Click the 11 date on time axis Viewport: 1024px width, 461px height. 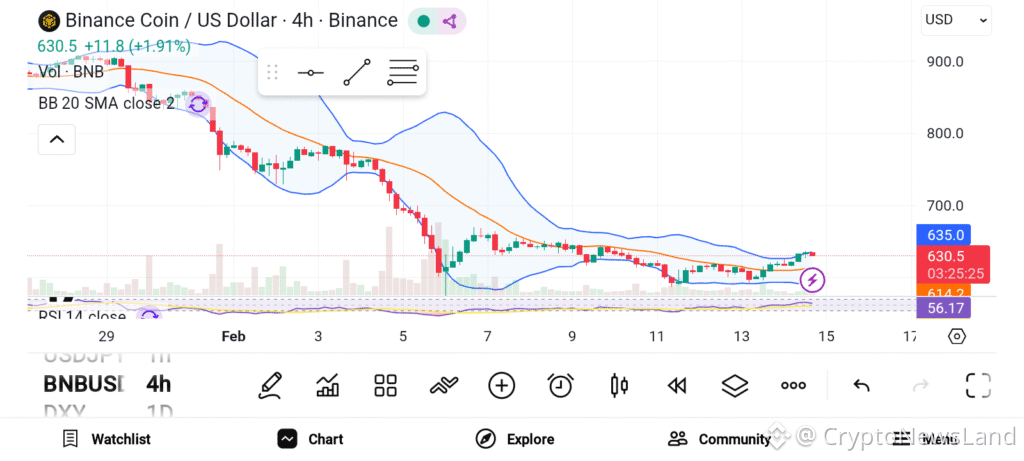pos(656,336)
